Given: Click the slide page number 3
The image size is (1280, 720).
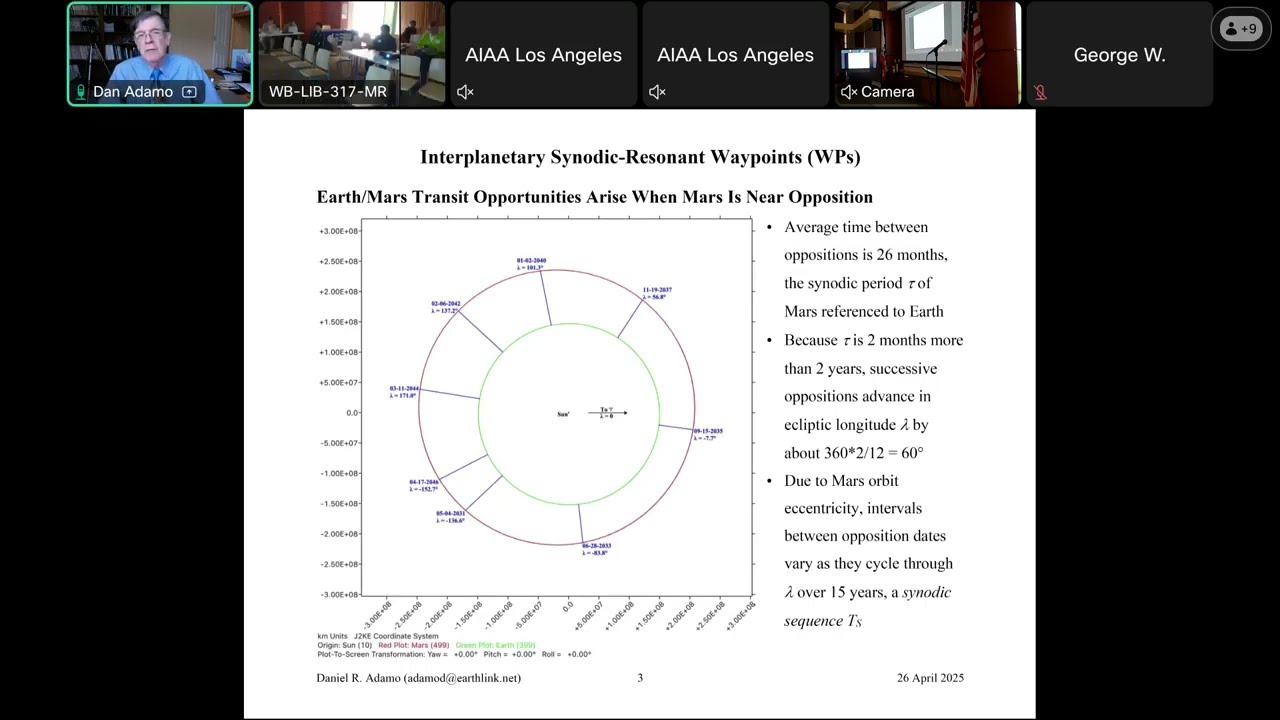Looking at the screenshot, I should (640, 678).
